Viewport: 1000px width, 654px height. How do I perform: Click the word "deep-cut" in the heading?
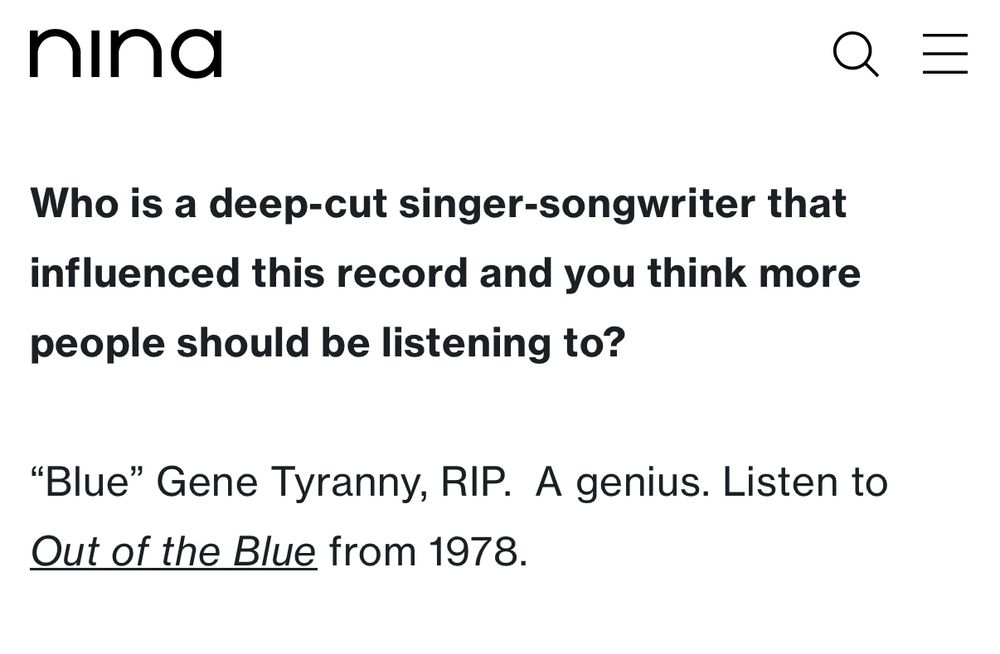coord(298,205)
